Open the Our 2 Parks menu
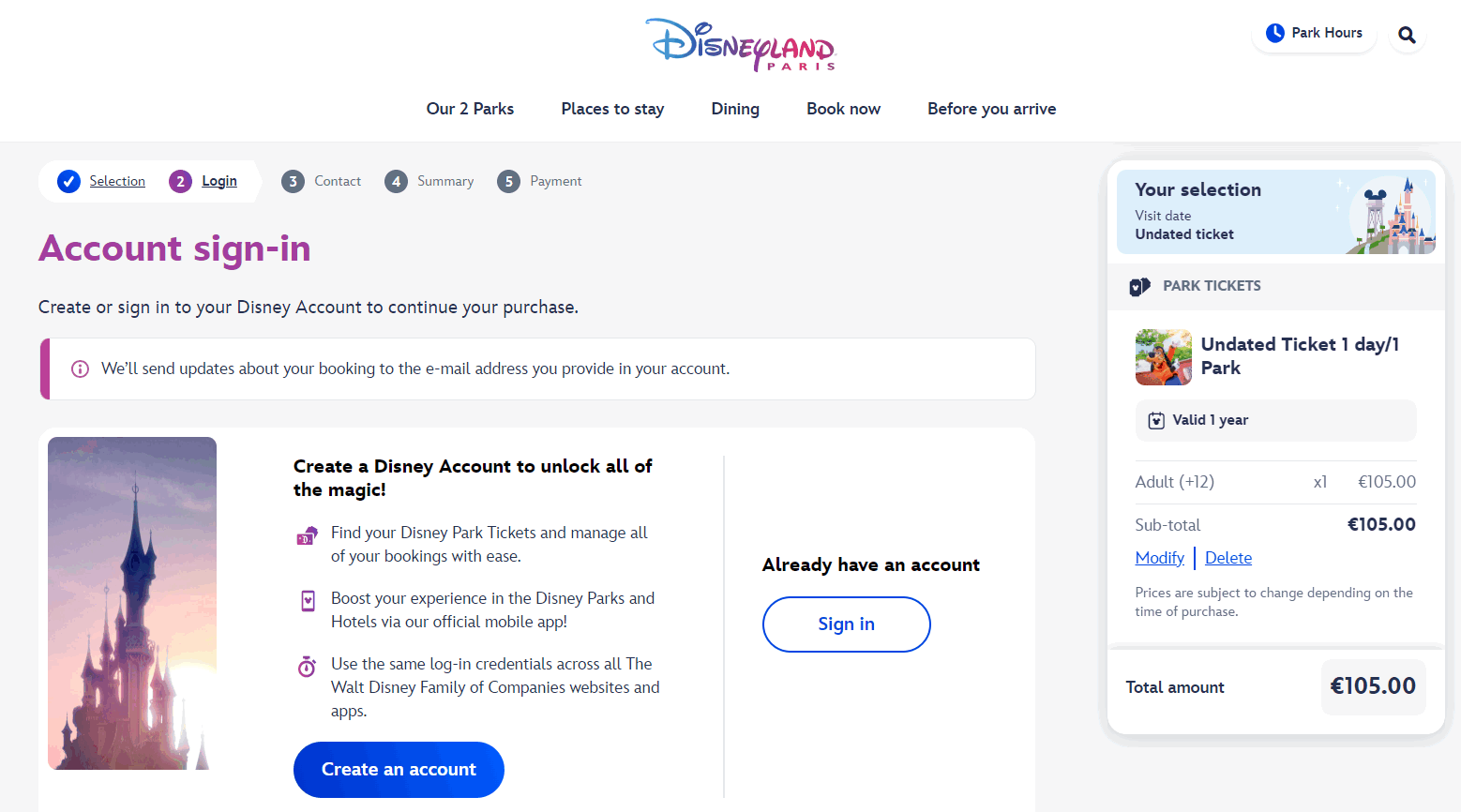 (470, 109)
